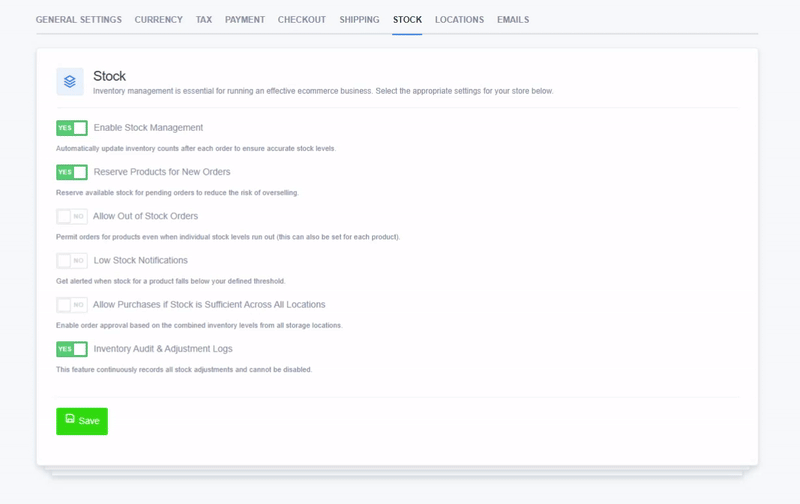Click the Stock section heading
The height and width of the screenshot is (504, 800).
point(109,76)
